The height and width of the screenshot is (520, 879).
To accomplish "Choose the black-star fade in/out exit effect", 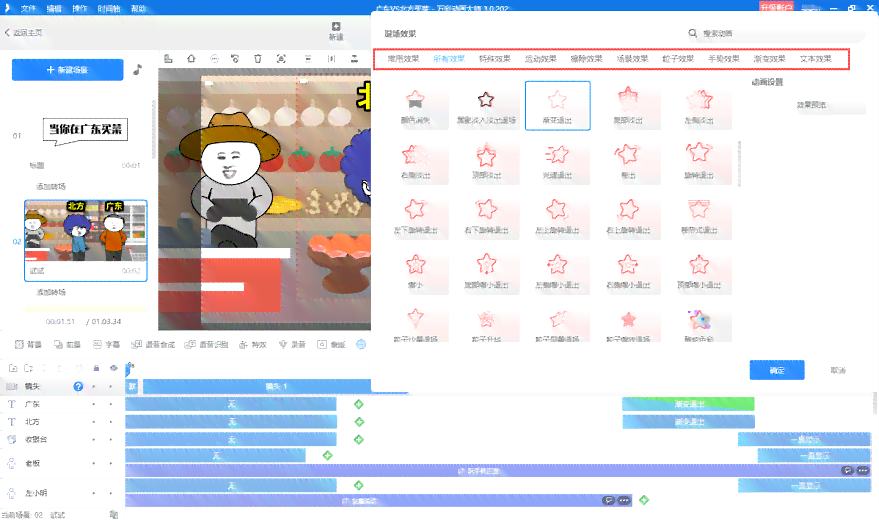I will 486,106.
